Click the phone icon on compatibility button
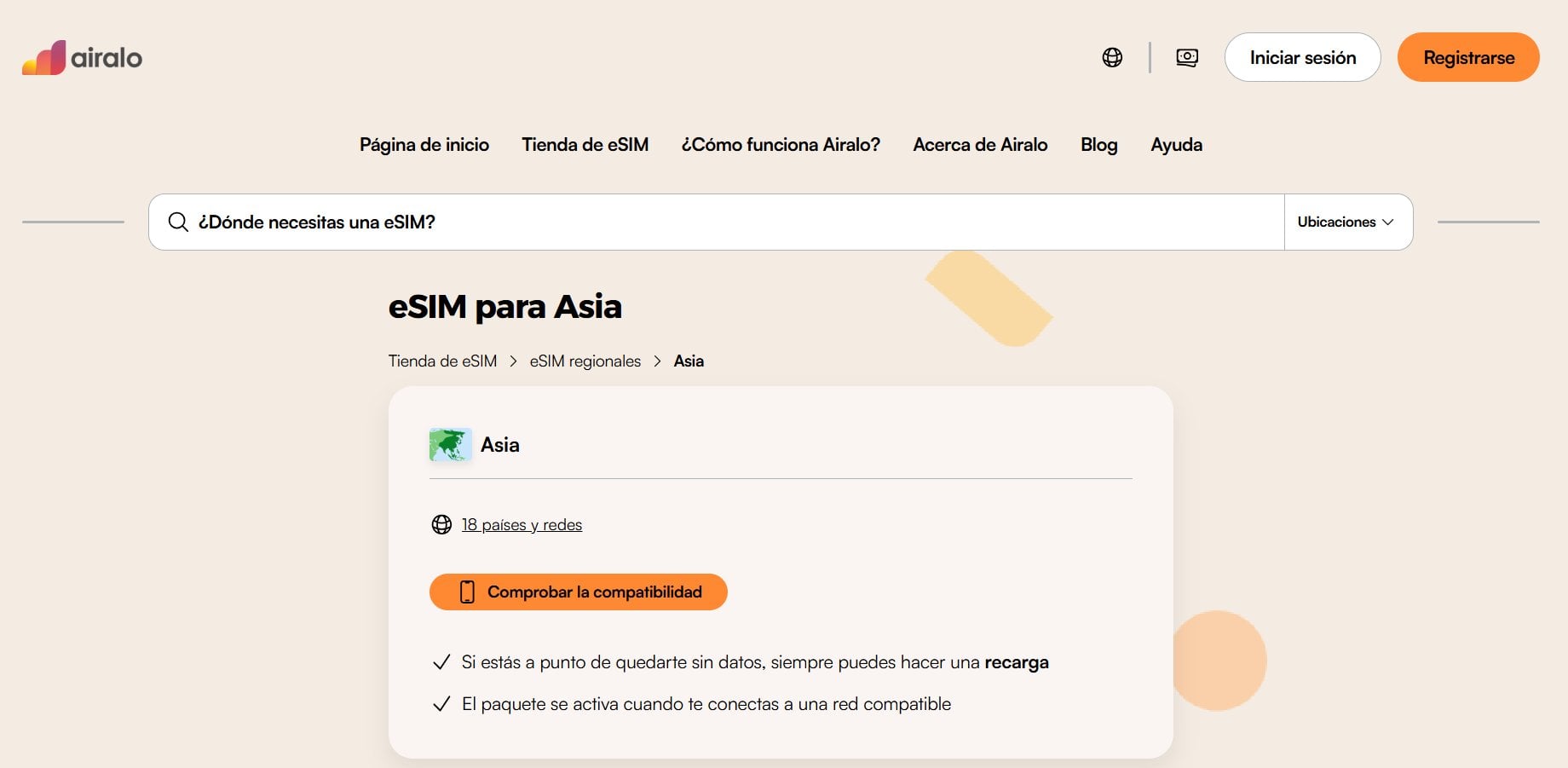This screenshot has height=768, width=1568. coord(467,592)
